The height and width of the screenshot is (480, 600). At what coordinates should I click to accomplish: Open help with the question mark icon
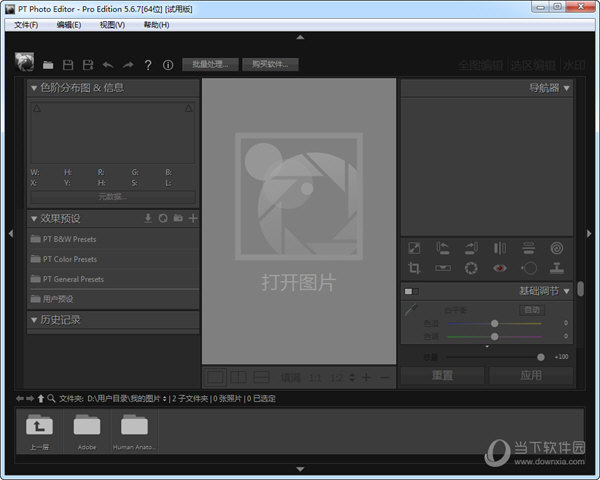148,65
